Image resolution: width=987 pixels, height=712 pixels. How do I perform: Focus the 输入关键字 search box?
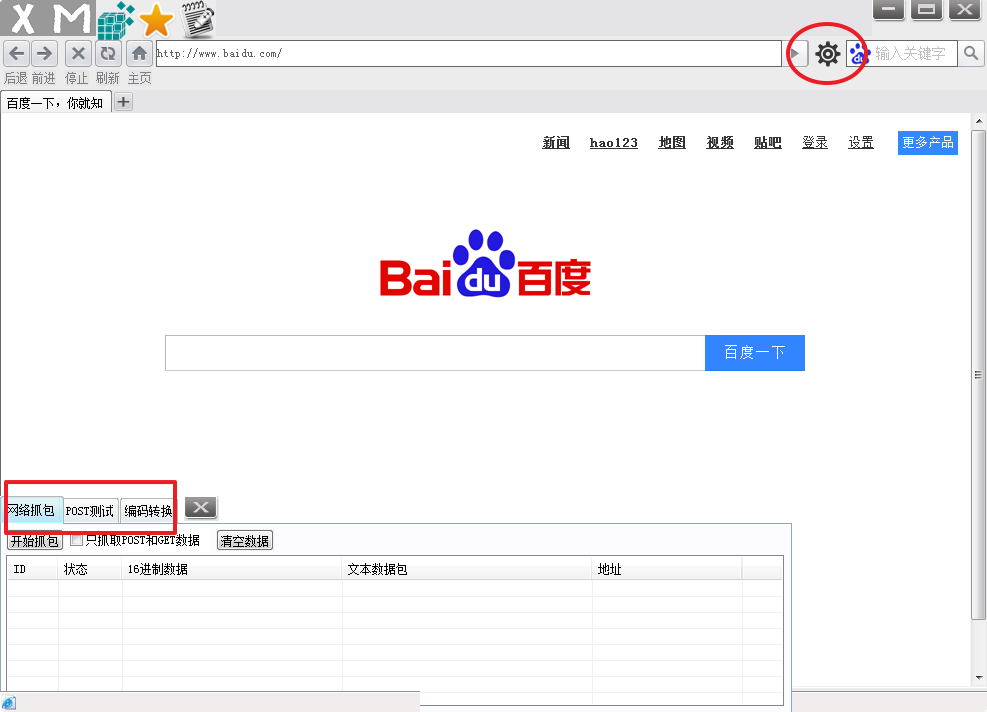click(913, 54)
